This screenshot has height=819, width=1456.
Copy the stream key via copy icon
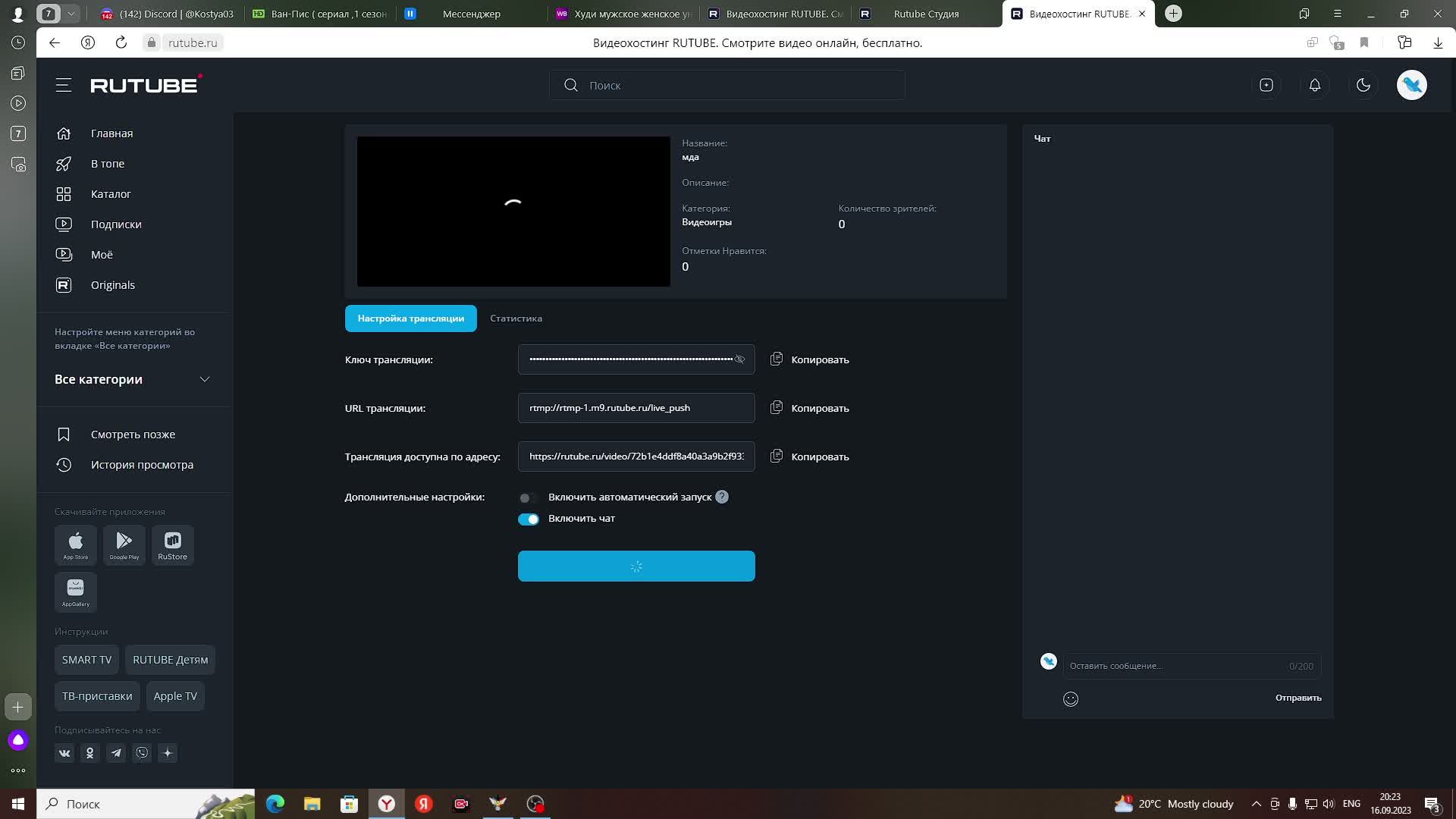click(777, 359)
